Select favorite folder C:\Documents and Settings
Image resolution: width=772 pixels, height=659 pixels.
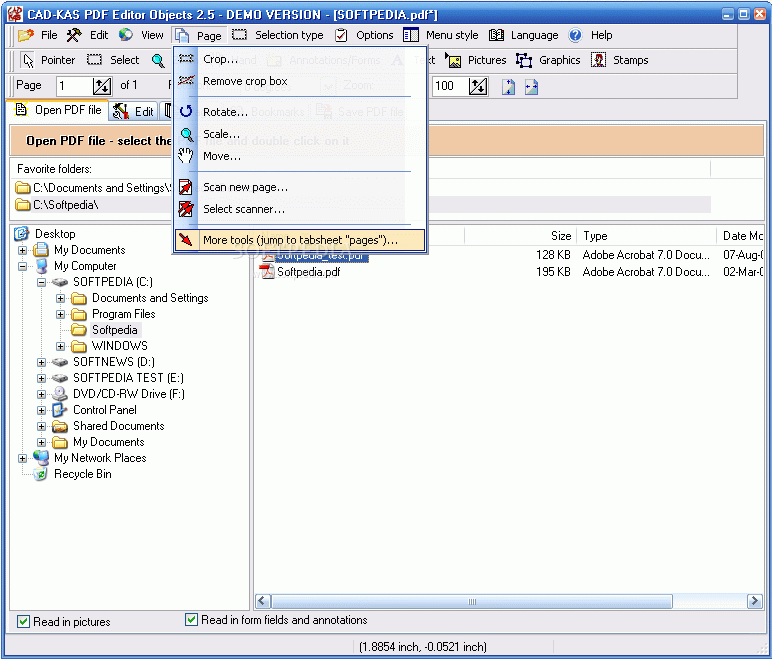[x=93, y=188]
